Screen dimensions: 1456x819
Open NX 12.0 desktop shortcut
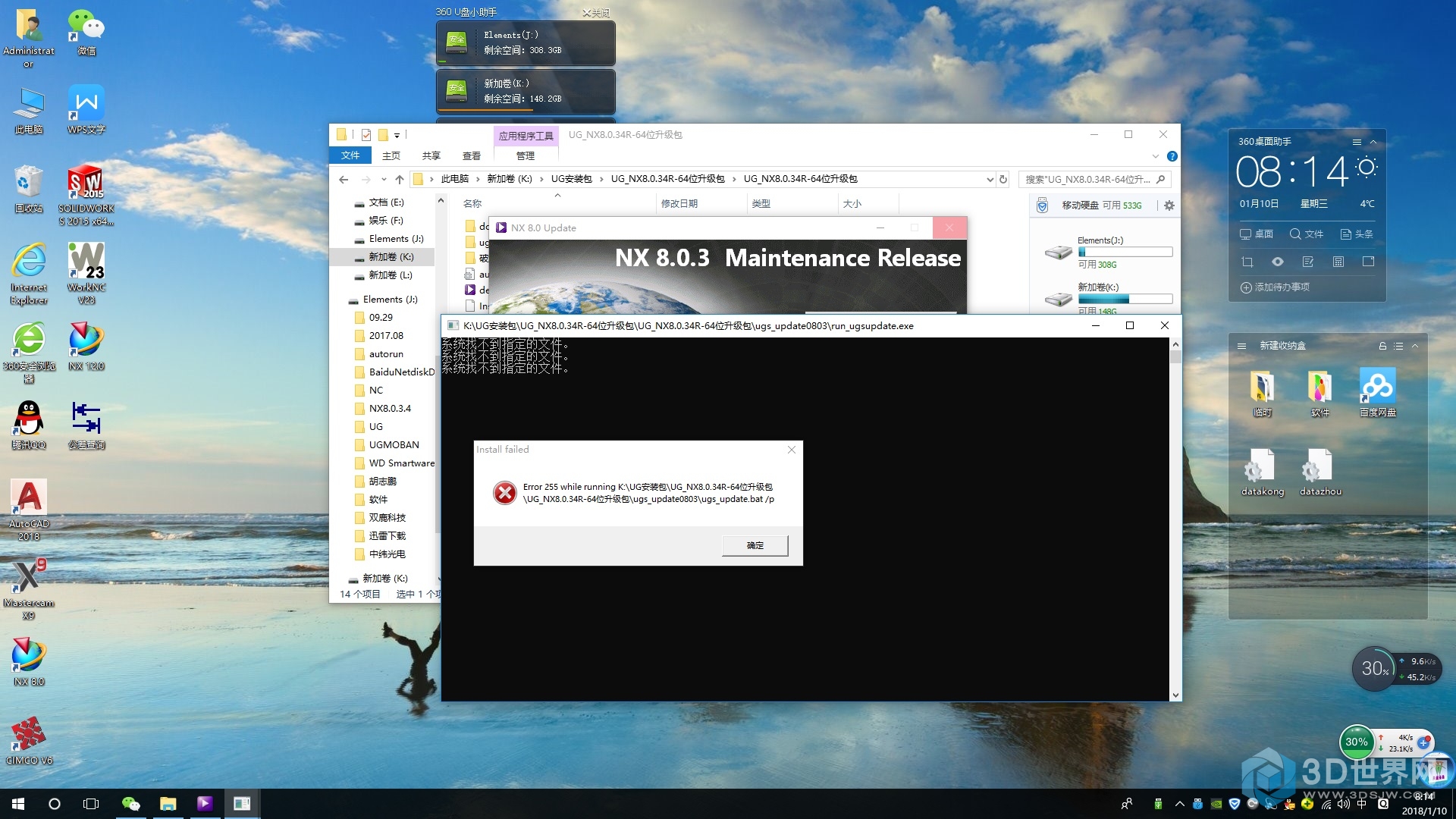coord(86,347)
